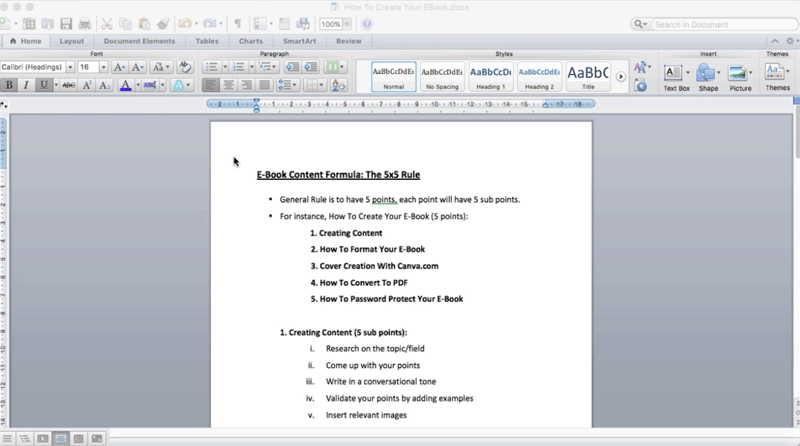Click the Picture insert icon
800x446 pixels.
point(740,75)
